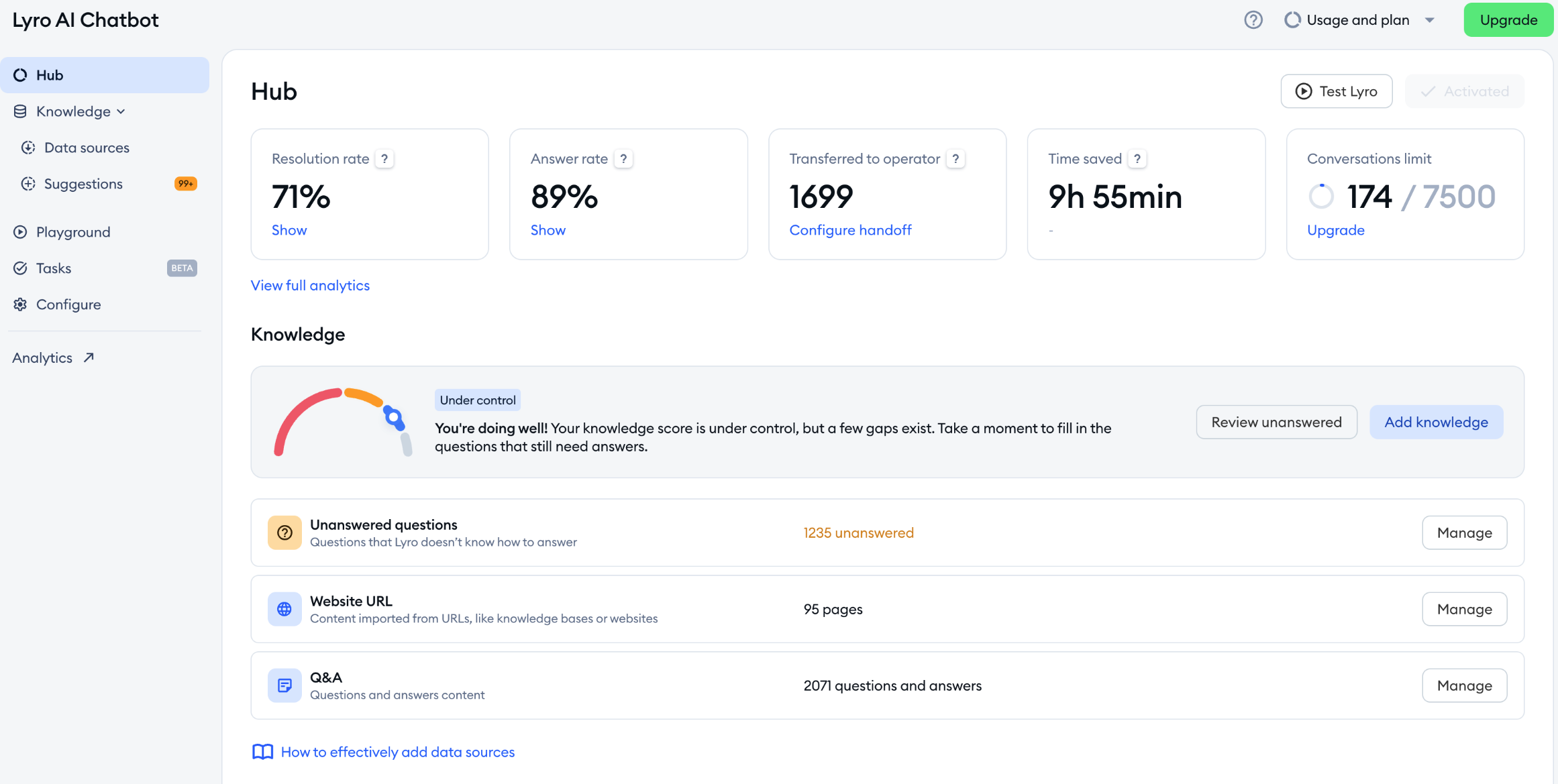This screenshot has width=1558, height=784.
Task: Click the BETA badge next to Tasks
Action: pos(182,268)
